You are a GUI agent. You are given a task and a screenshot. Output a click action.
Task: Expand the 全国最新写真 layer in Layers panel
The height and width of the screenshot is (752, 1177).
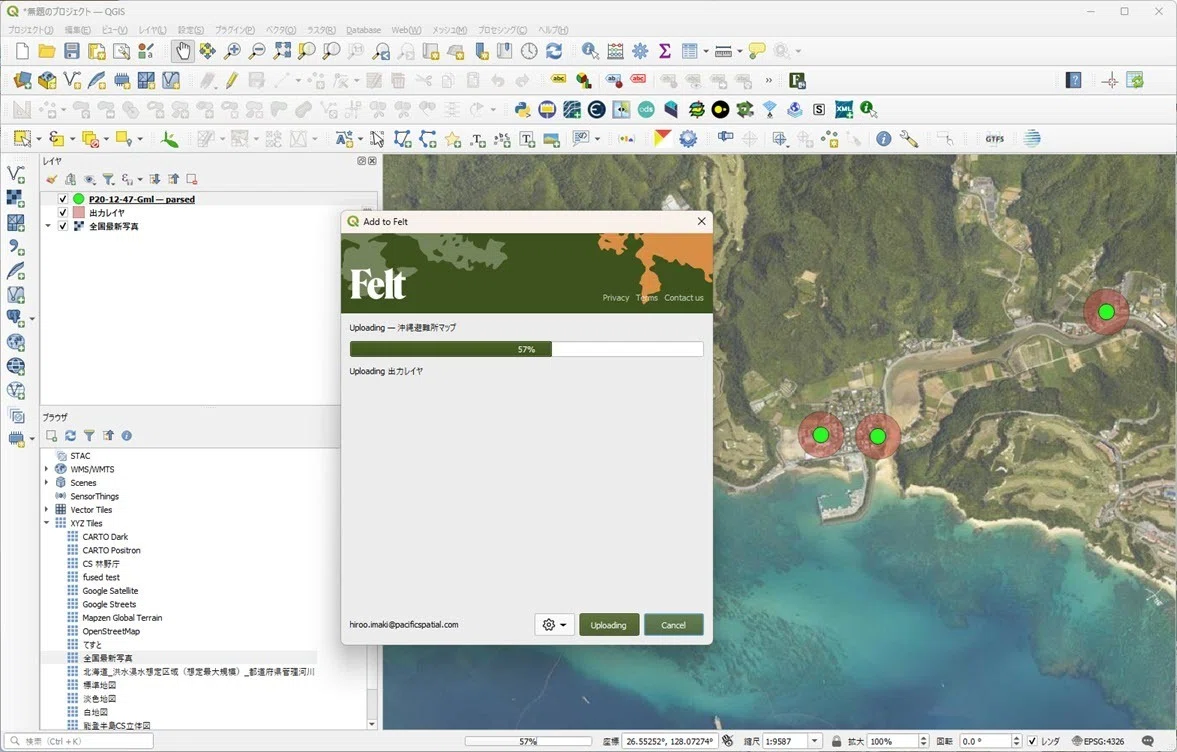click(48, 226)
